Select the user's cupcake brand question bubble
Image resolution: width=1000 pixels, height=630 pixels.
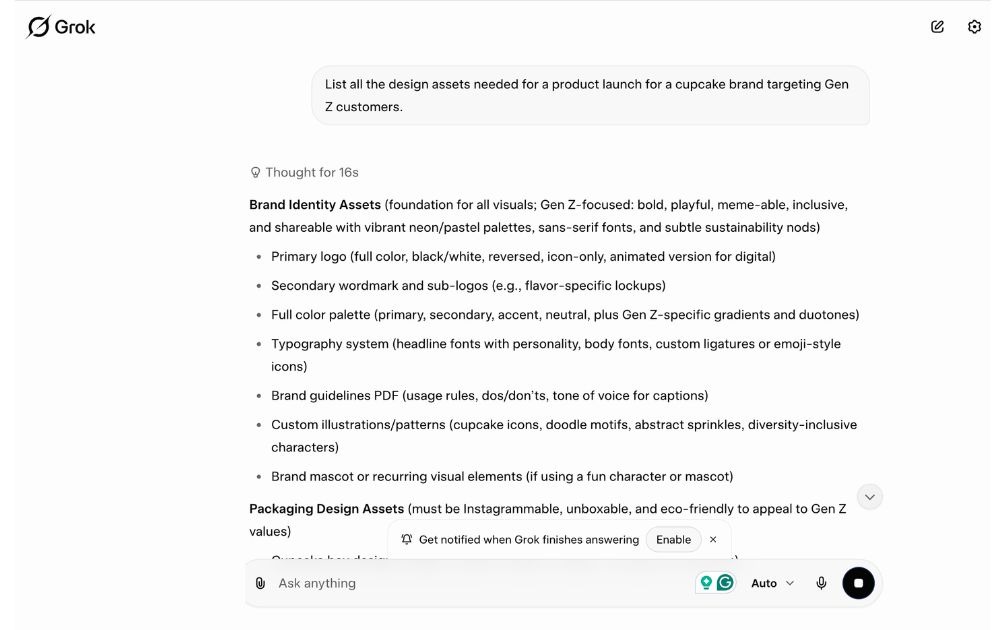point(589,94)
